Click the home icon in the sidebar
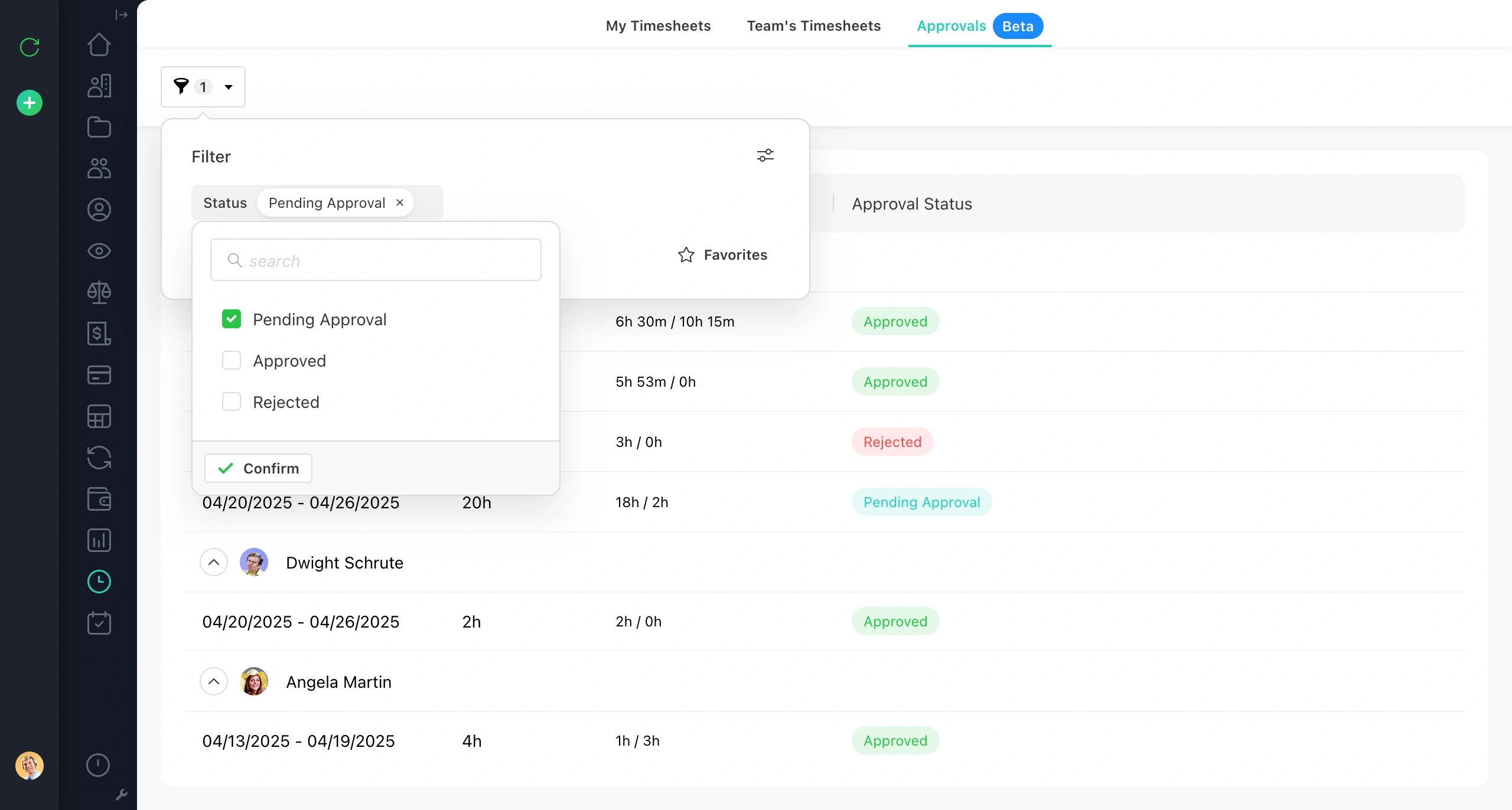Viewport: 1512px width, 810px height. coord(99,45)
